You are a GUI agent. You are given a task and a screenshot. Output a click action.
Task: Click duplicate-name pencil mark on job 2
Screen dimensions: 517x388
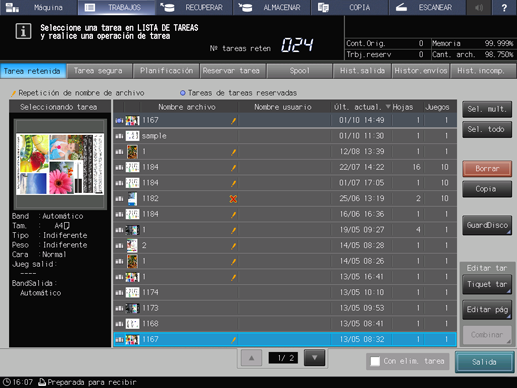click(x=233, y=246)
